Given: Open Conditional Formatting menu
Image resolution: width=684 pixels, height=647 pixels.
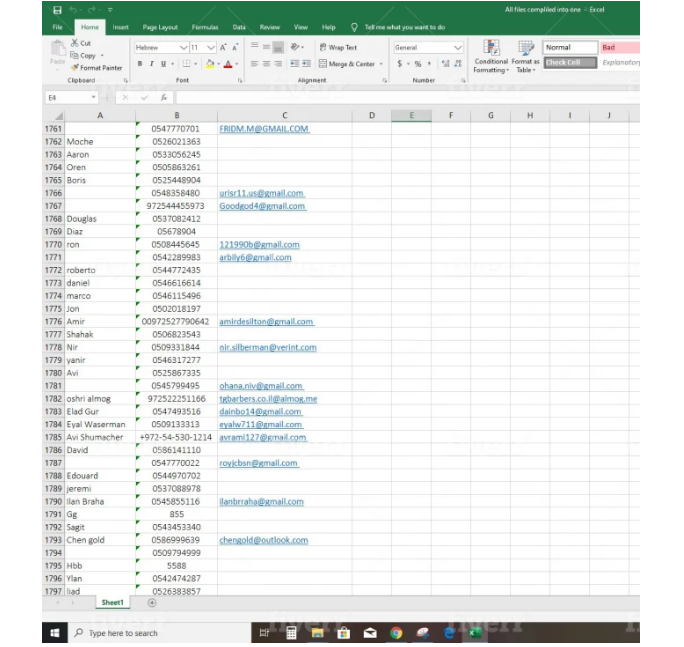Looking at the screenshot, I should click(x=491, y=56).
